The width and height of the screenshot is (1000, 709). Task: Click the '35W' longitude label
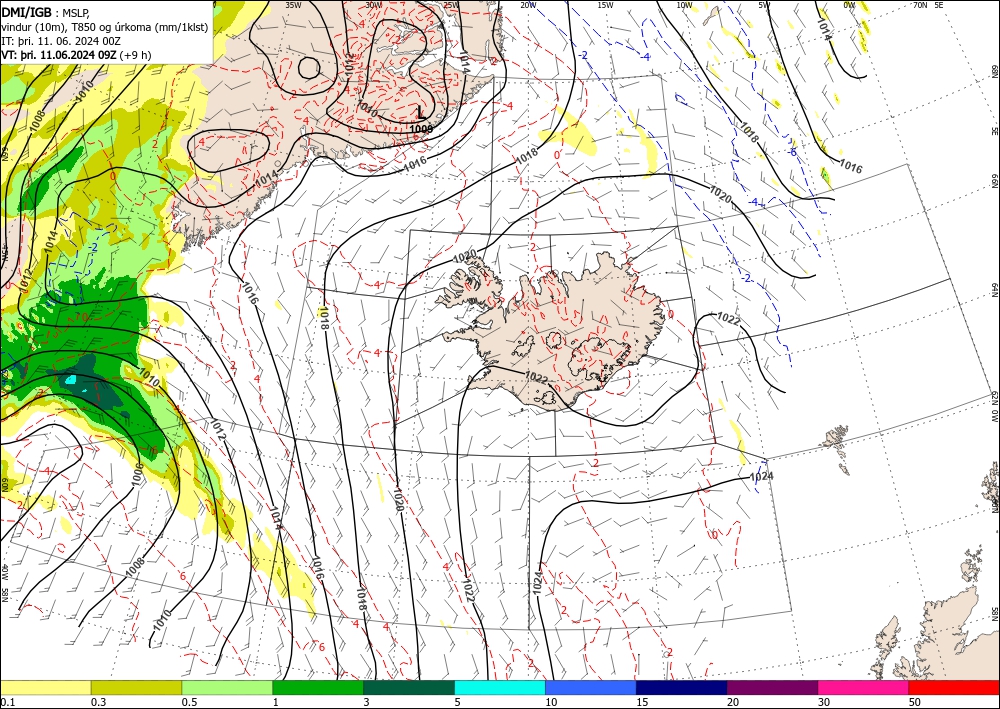point(293,4)
